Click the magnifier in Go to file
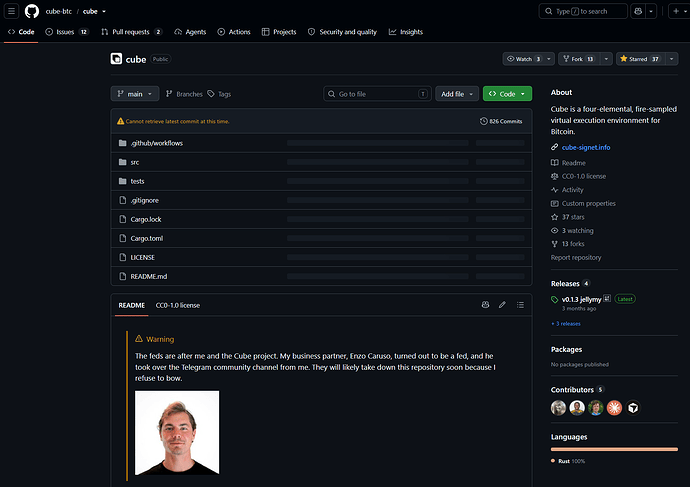The image size is (690, 487). 331,94
